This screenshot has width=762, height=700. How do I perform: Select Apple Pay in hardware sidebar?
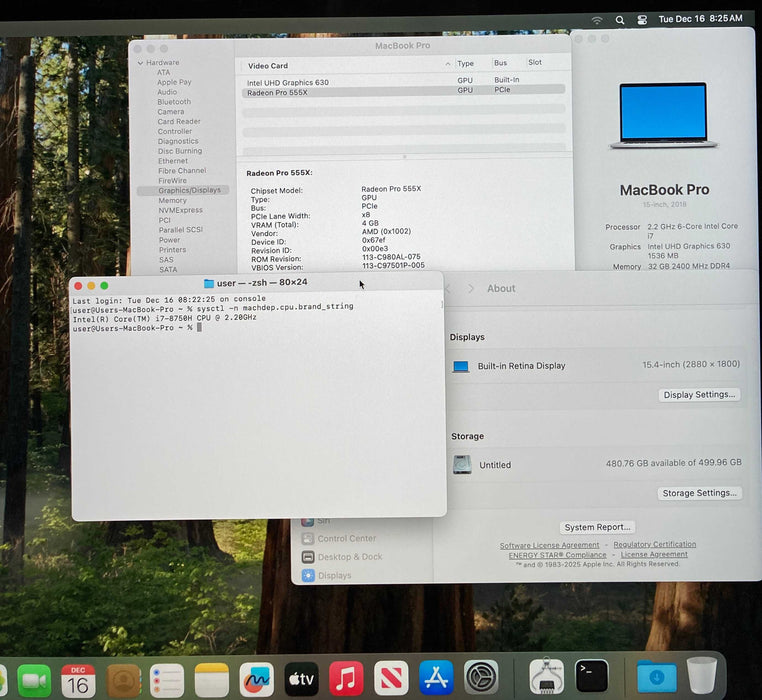tap(174, 82)
